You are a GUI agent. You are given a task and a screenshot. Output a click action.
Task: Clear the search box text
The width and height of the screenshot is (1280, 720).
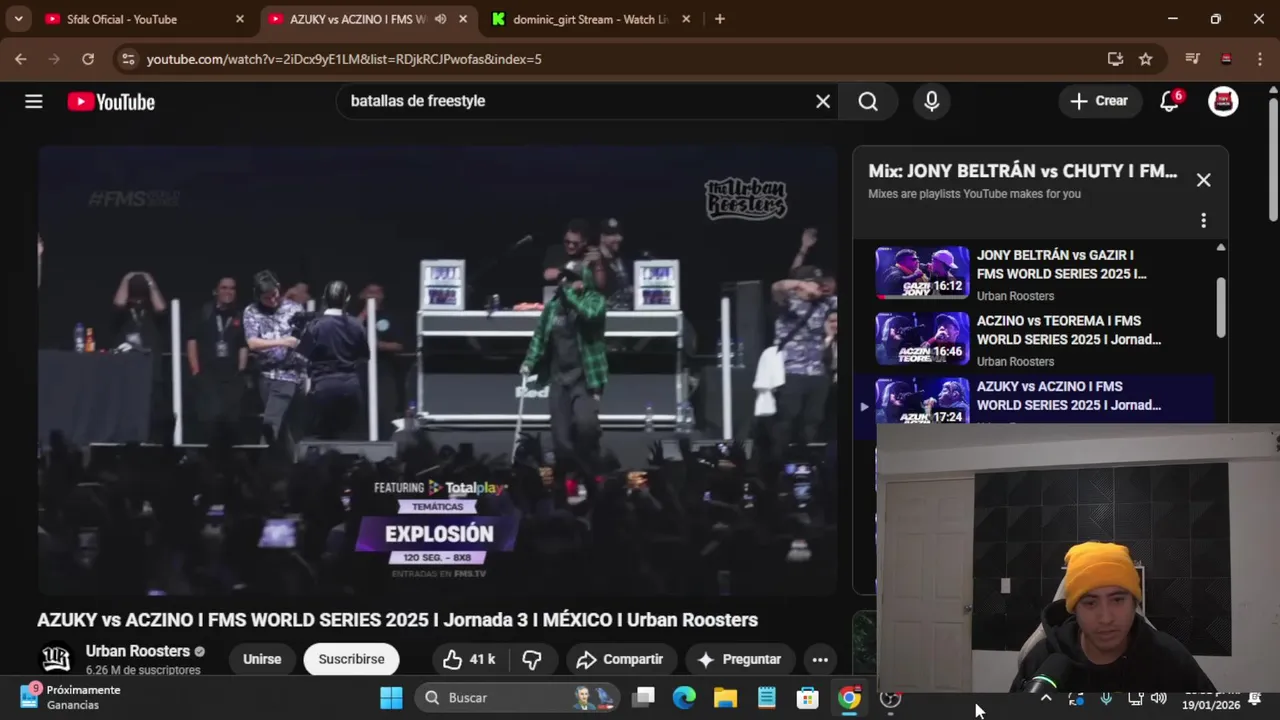pos(823,101)
